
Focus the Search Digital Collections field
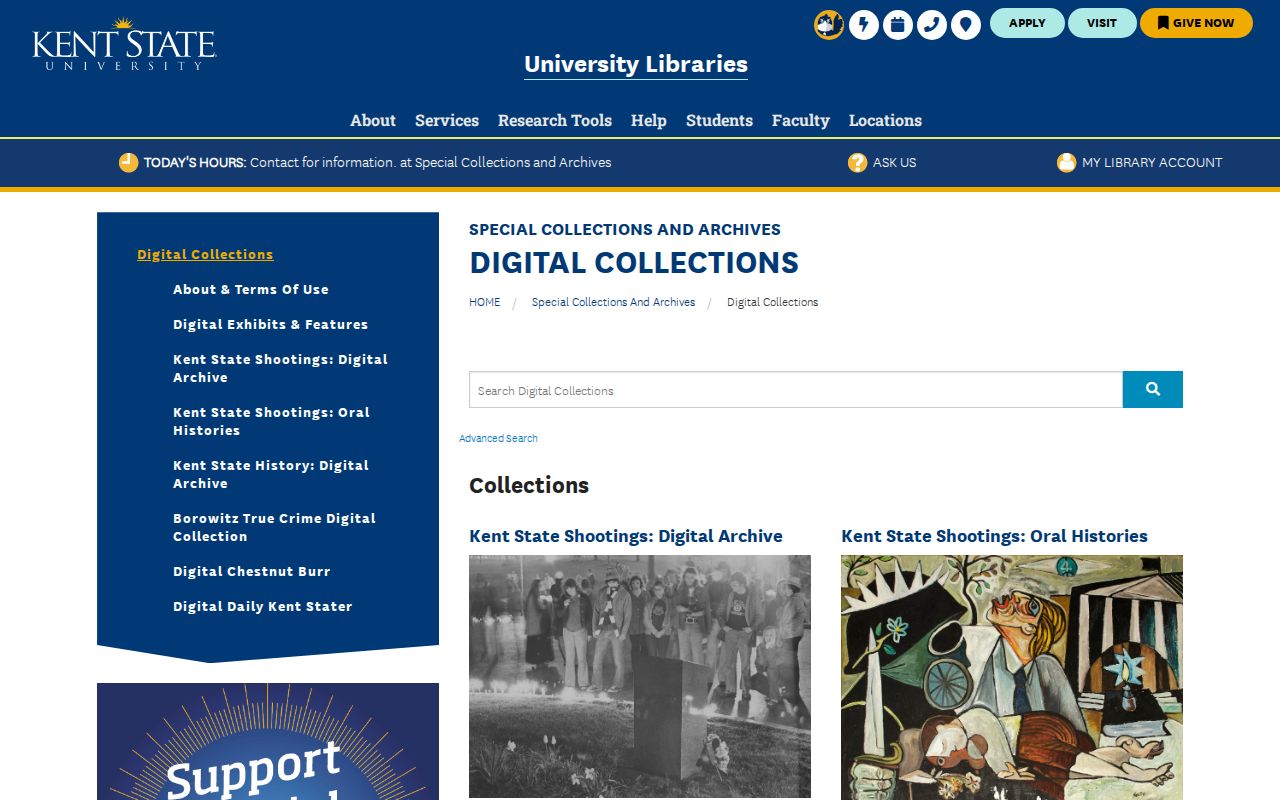[796, 389]
